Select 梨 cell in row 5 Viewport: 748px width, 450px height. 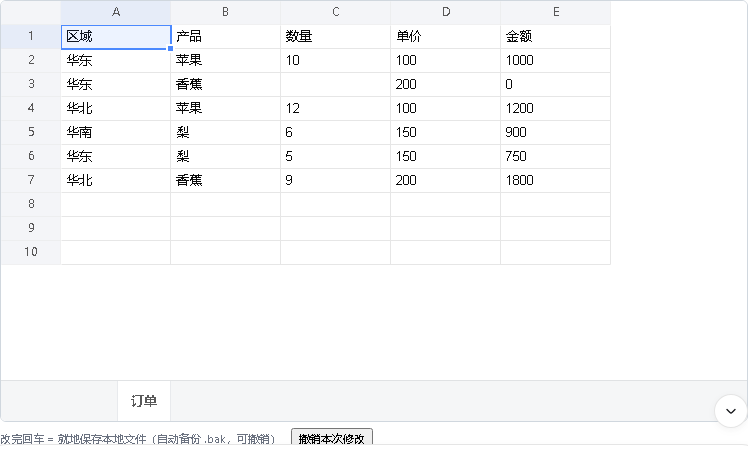click(x=226, y=132)
